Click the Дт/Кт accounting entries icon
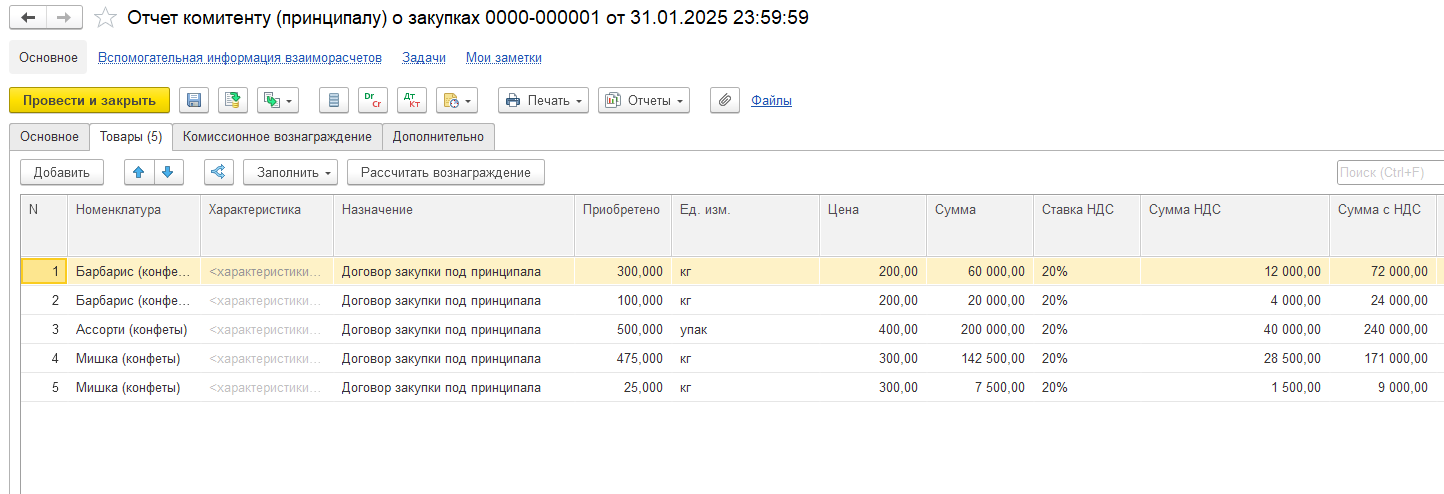The image size is (1444, 494). click(x=411, y=100)
